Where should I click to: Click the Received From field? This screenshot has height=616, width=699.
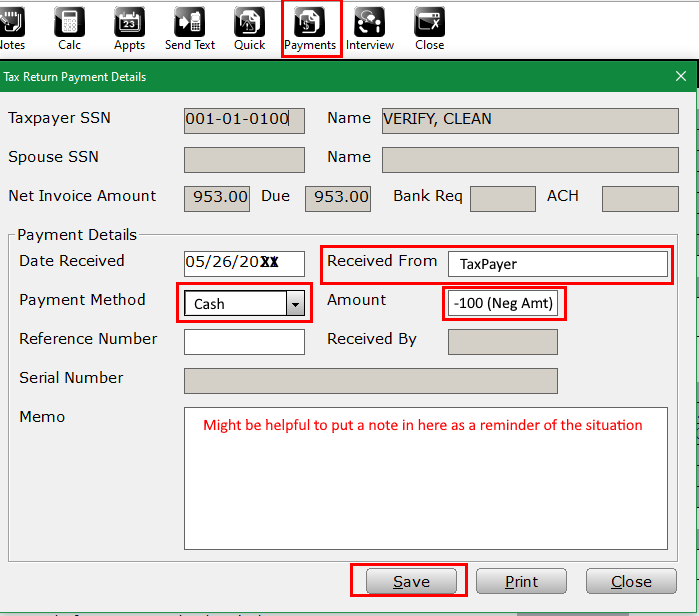[557, 264]
